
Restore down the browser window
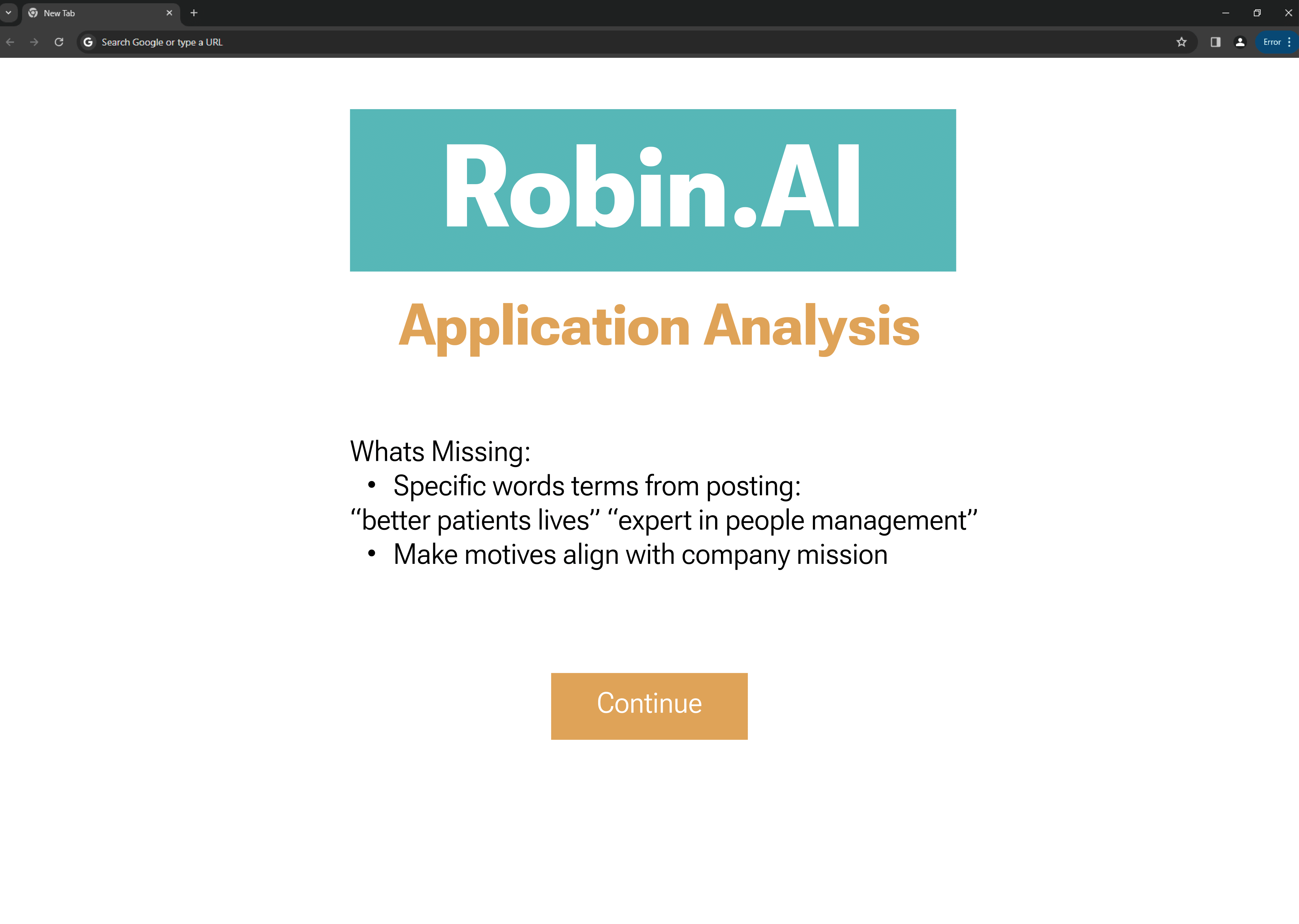tap(1257, 13)
